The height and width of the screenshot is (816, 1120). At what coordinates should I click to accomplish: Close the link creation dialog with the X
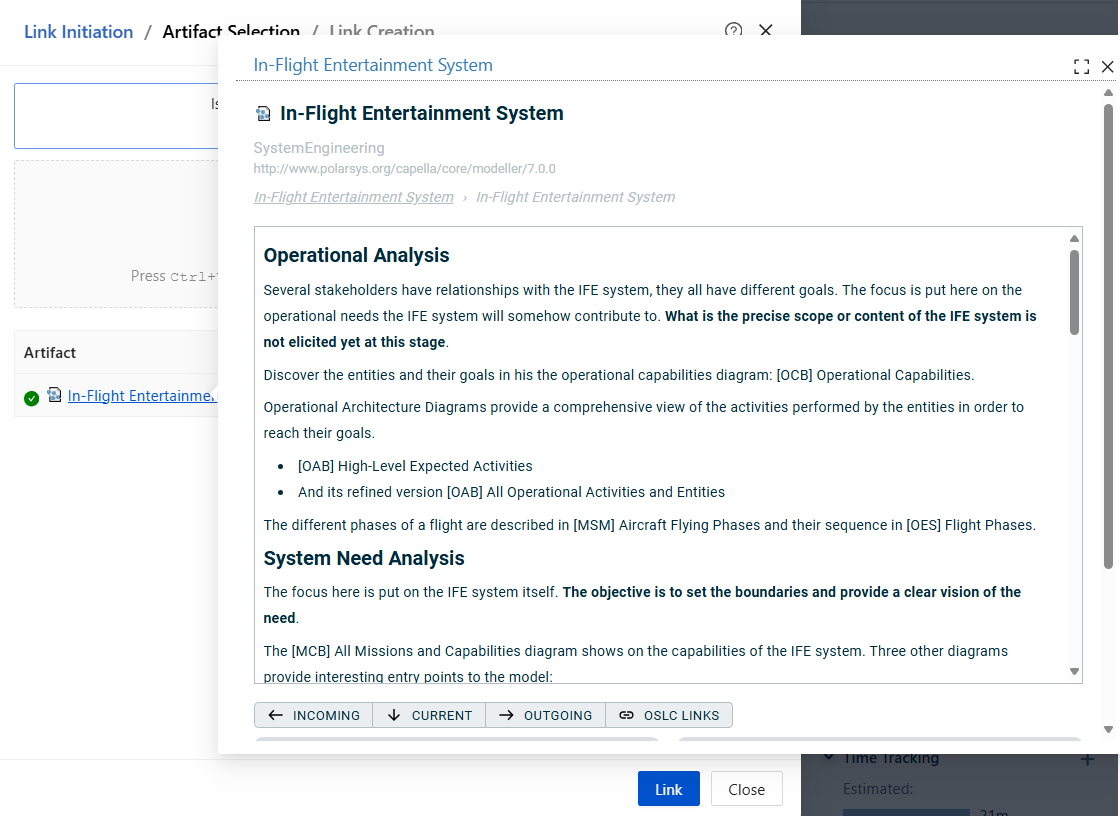[766, 31]
